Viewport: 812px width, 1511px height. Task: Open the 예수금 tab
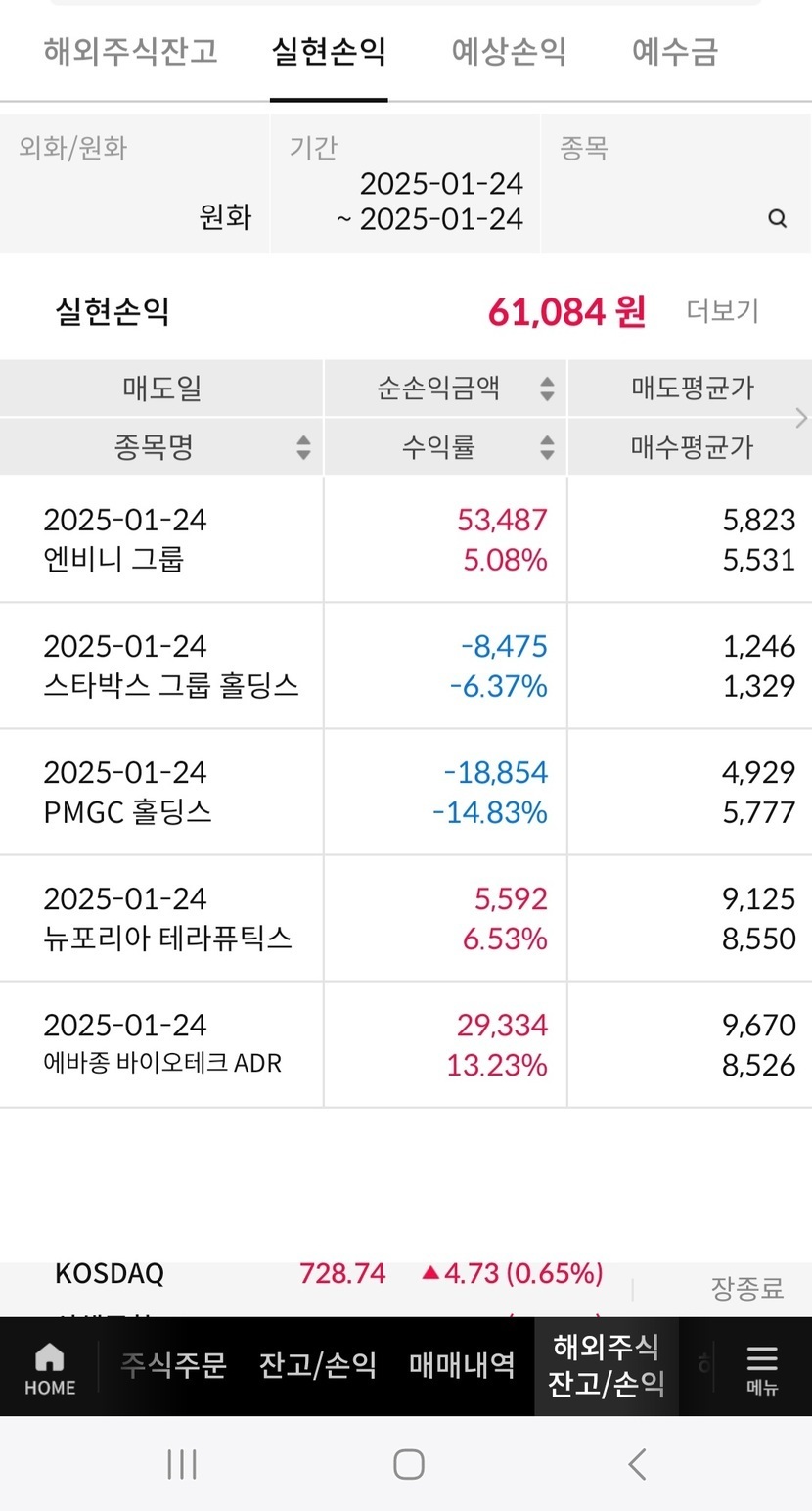[x=675, y=51]
